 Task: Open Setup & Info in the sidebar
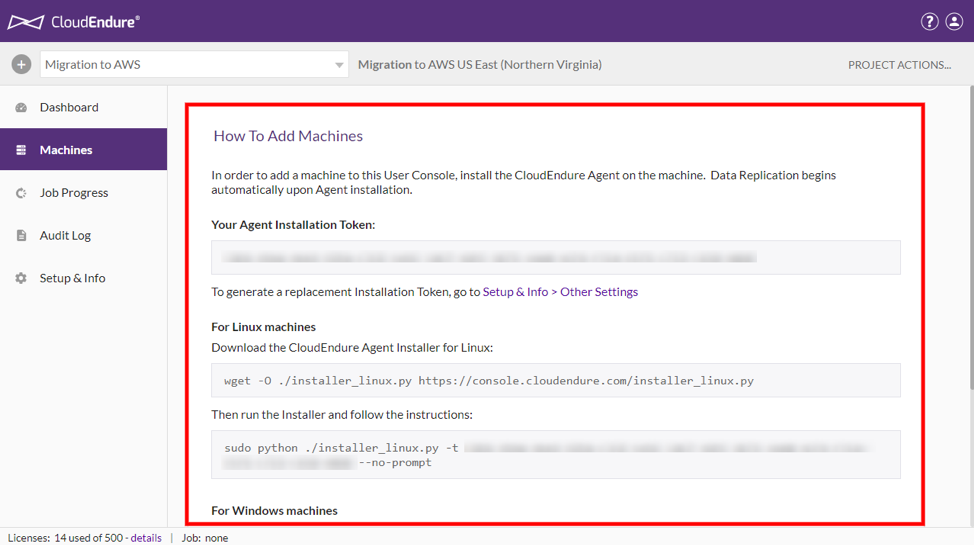click(83, 278)
